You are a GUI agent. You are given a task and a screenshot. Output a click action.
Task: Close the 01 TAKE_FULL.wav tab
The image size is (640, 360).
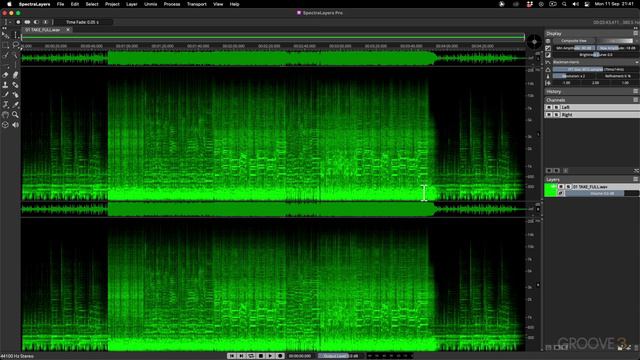(68, 30)
